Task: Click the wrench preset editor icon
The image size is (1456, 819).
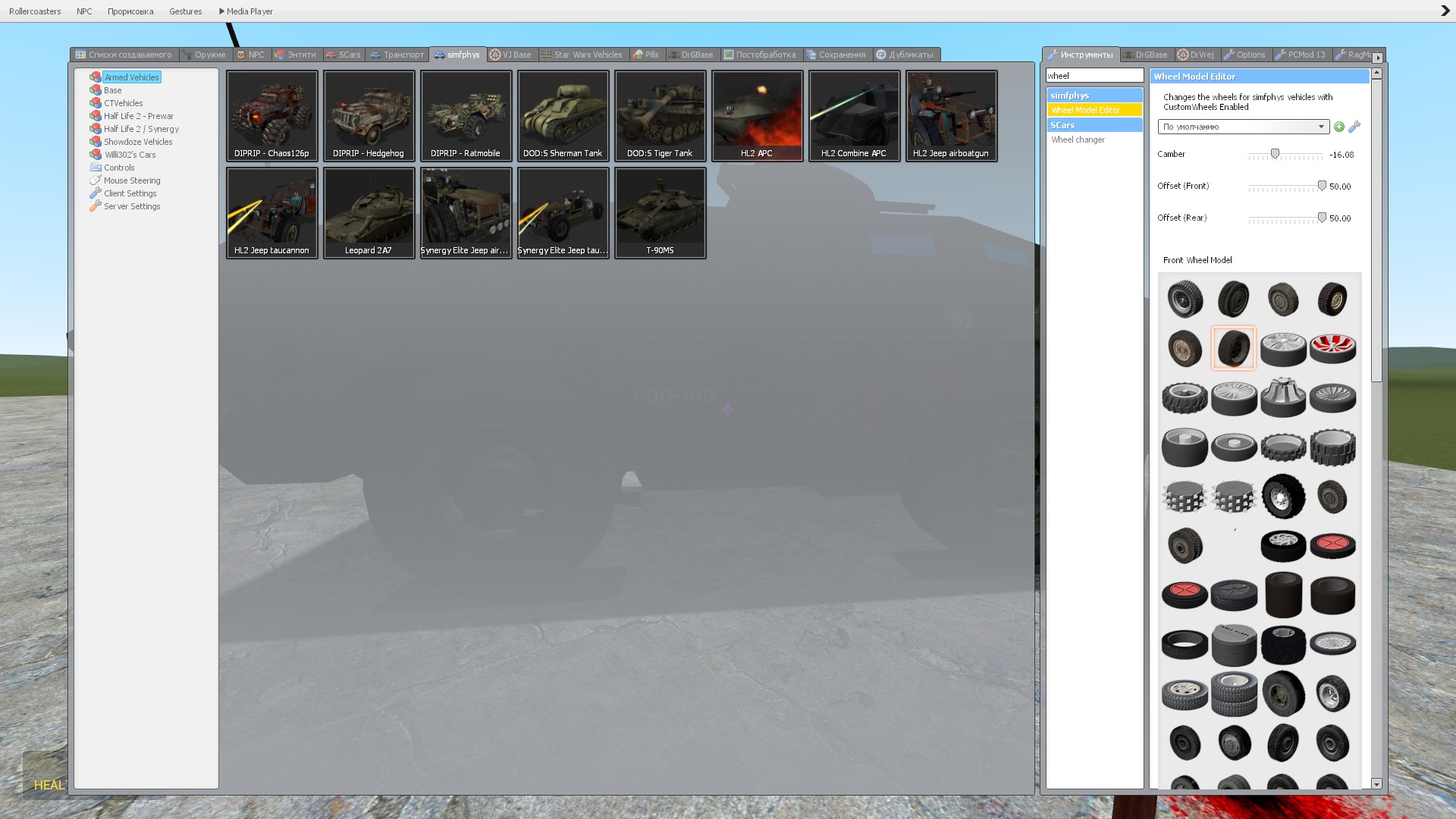Action: pyautogui.click(x=1354, y=127)
